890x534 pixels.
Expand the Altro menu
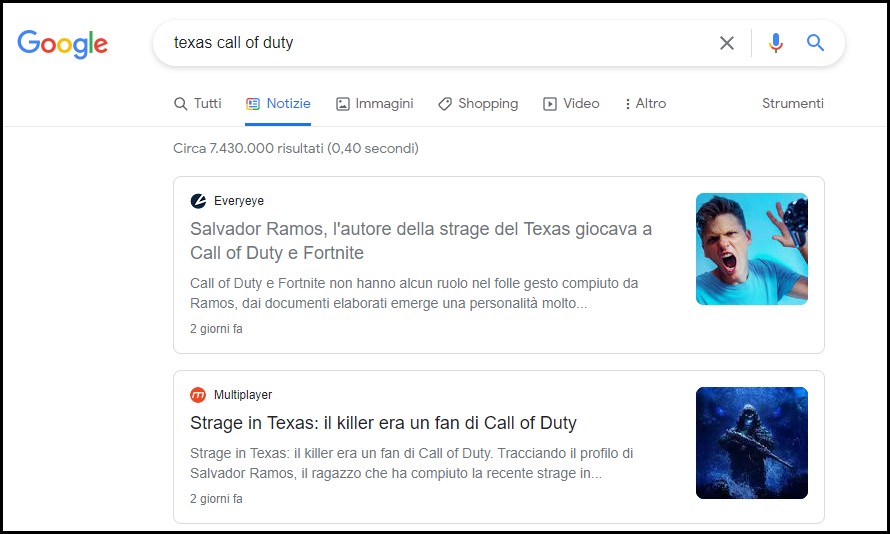click(645, 104)
